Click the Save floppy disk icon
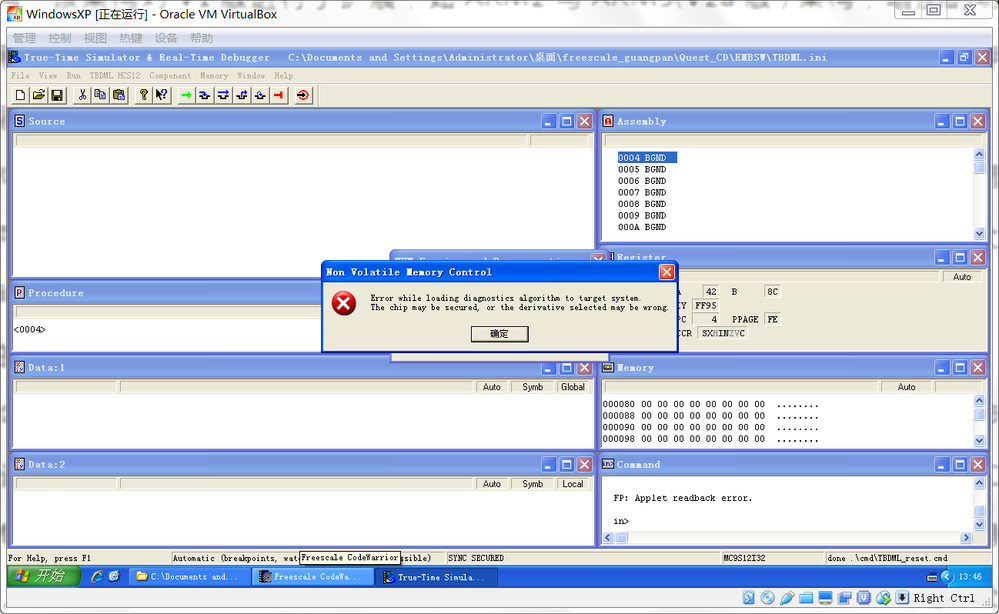 pyautogui.click(x=57, y=96)
